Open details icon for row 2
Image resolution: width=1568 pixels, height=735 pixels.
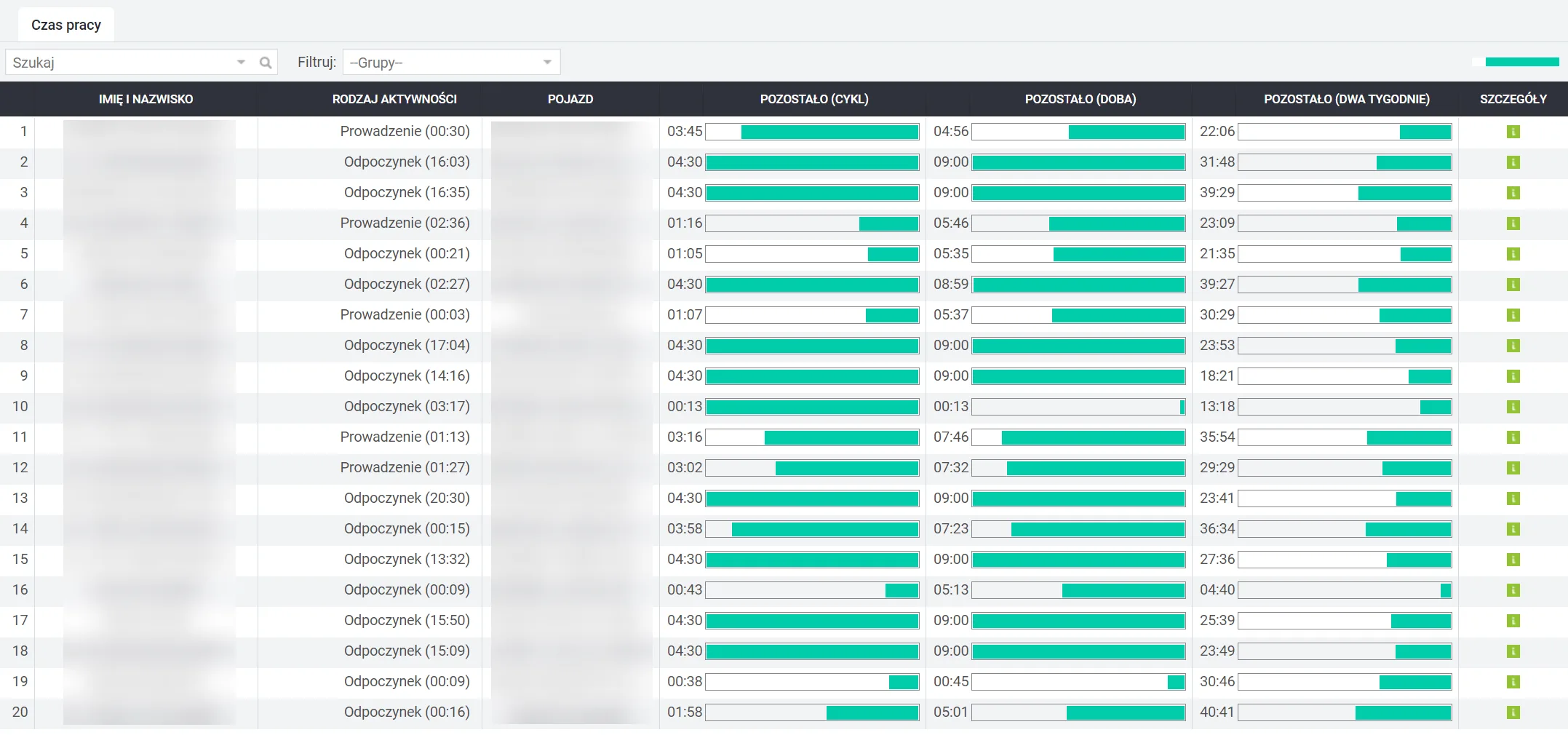click(1513, 162)
